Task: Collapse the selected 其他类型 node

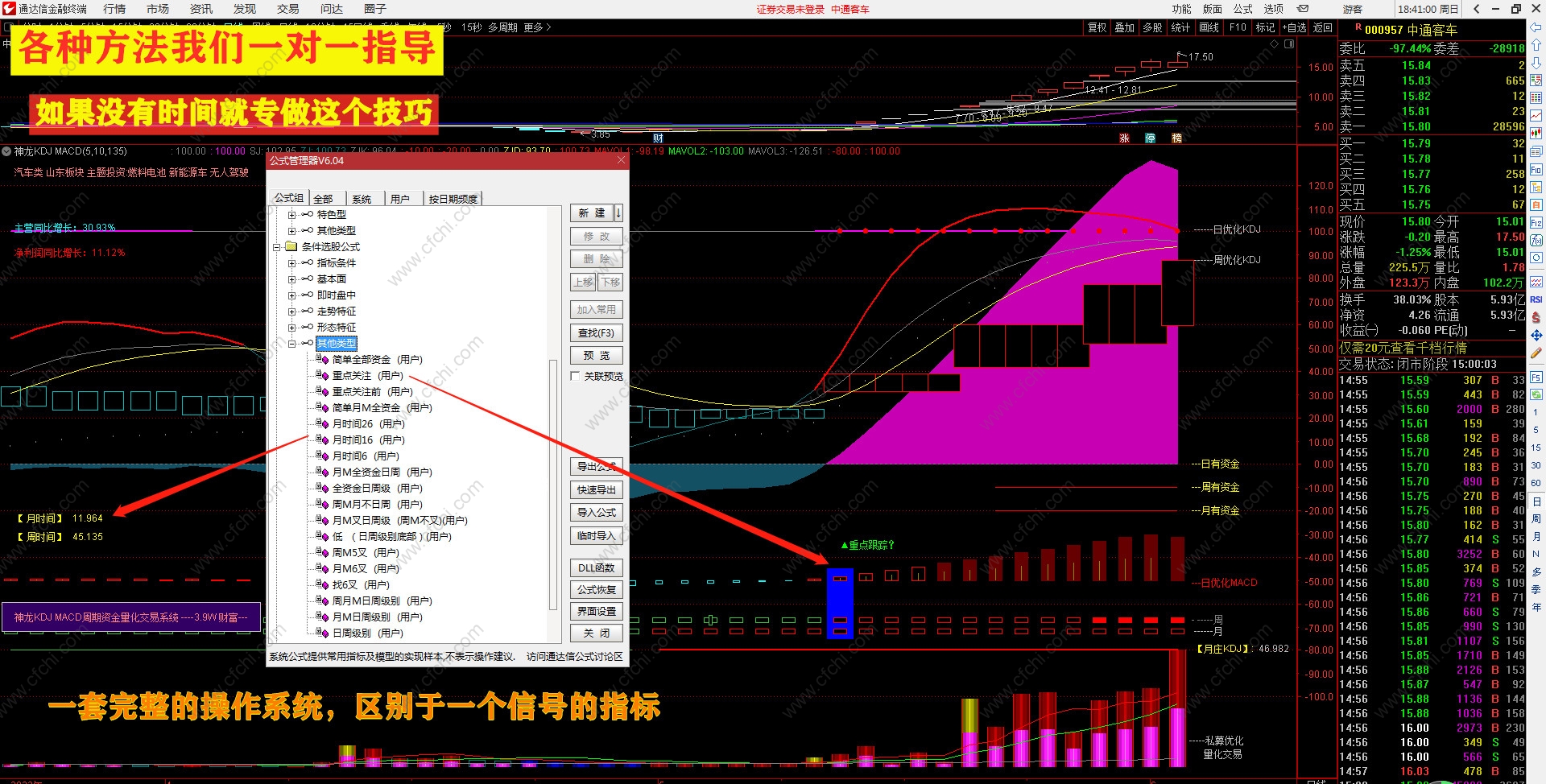Action: [x=291, y=344]
